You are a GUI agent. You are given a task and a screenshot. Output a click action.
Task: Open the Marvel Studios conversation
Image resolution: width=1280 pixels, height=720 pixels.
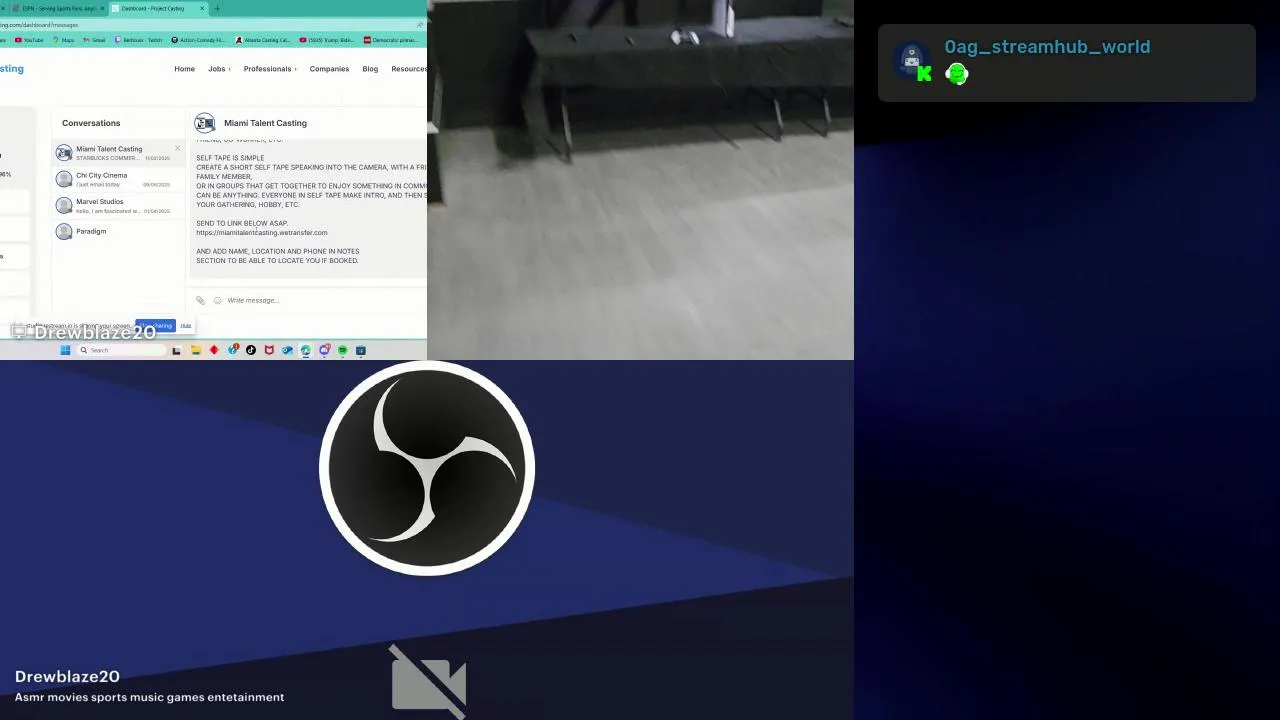[118, 205]
